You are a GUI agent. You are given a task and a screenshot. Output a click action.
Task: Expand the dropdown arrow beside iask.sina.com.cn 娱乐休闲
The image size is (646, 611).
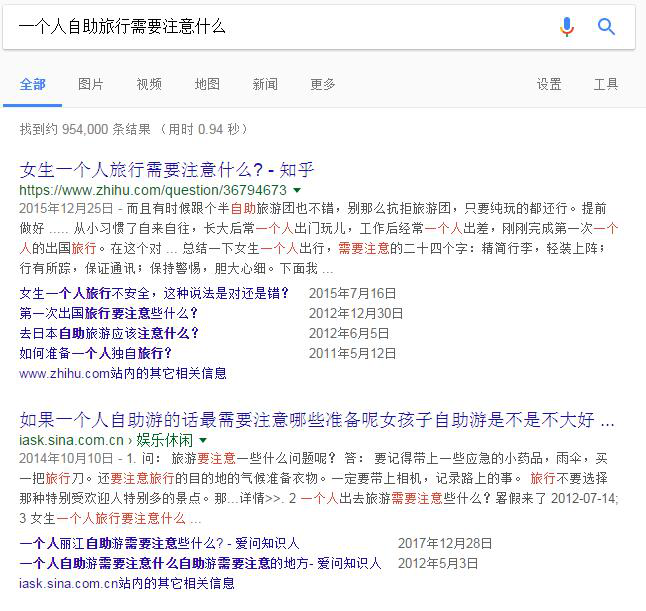pyautogui.click(x=203, y=439)
